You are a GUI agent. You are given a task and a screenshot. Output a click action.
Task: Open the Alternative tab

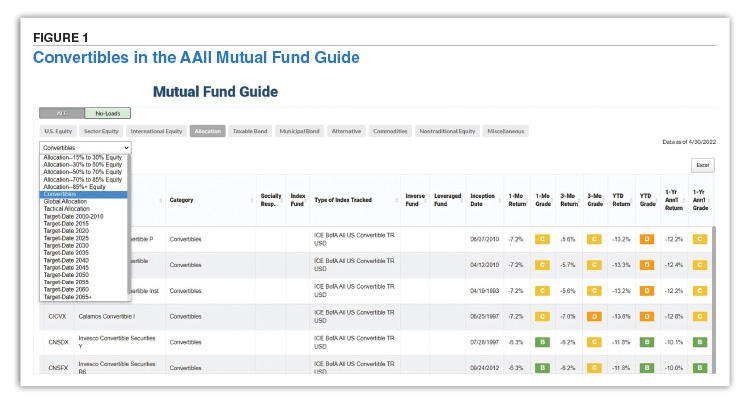point(346,131)
